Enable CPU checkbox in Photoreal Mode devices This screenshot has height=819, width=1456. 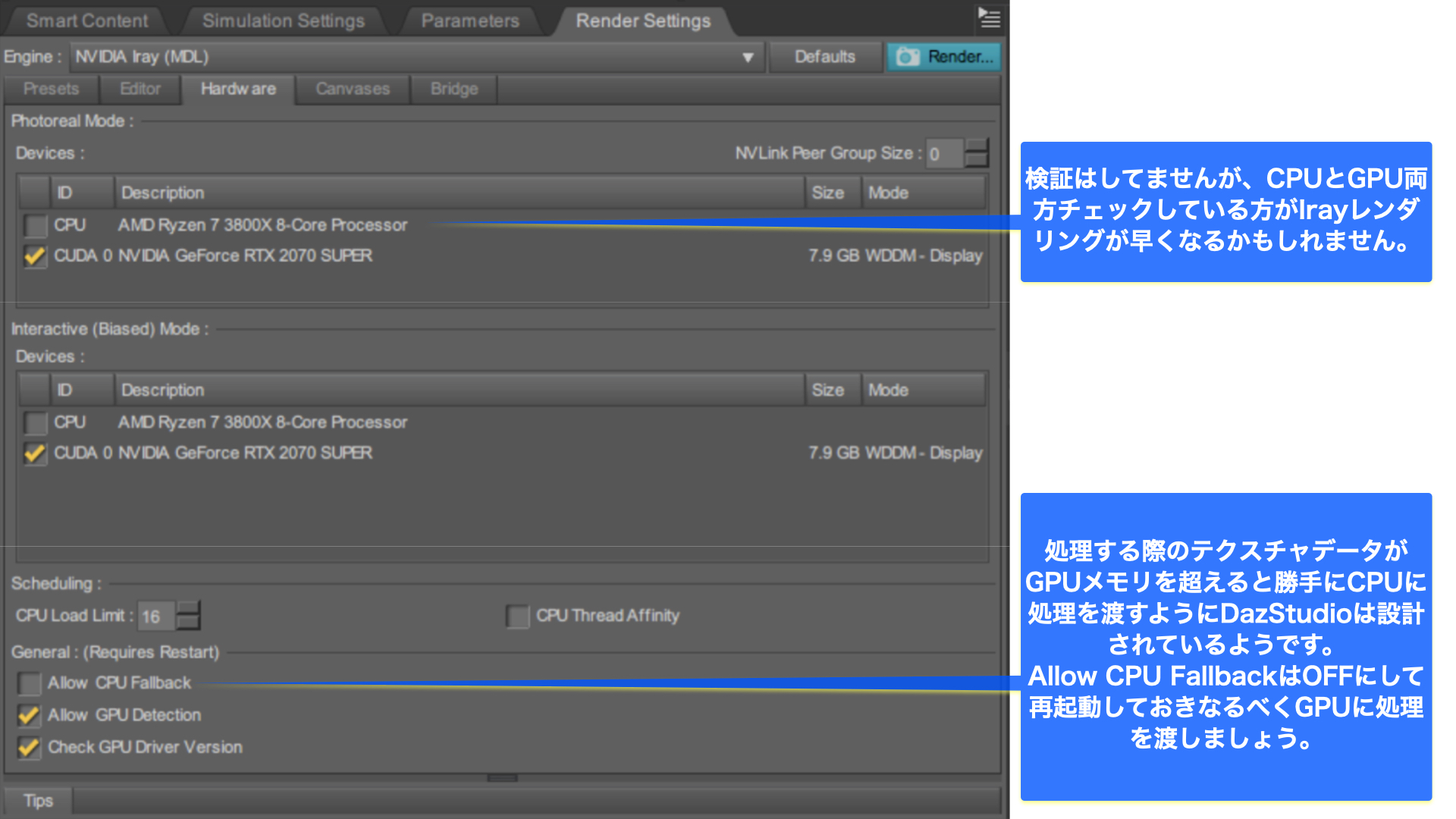(35, 225)
